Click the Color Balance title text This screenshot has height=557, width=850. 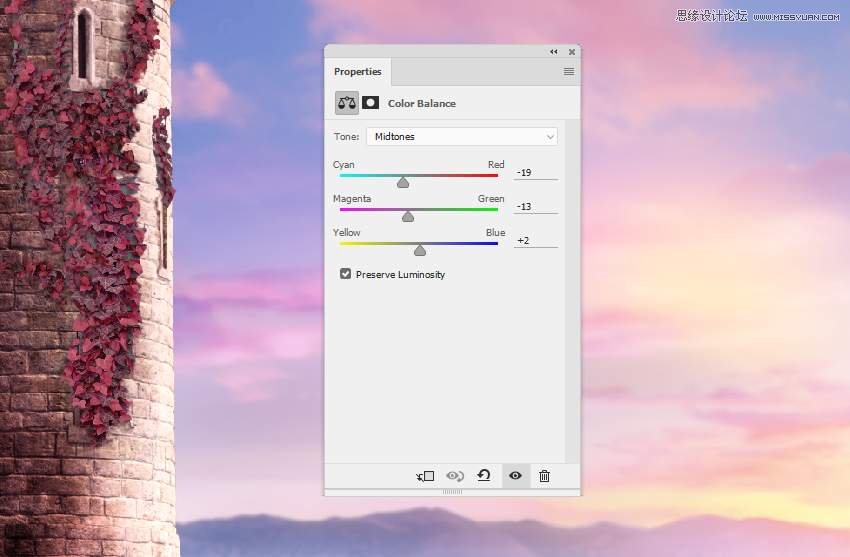tap(422, 103)
